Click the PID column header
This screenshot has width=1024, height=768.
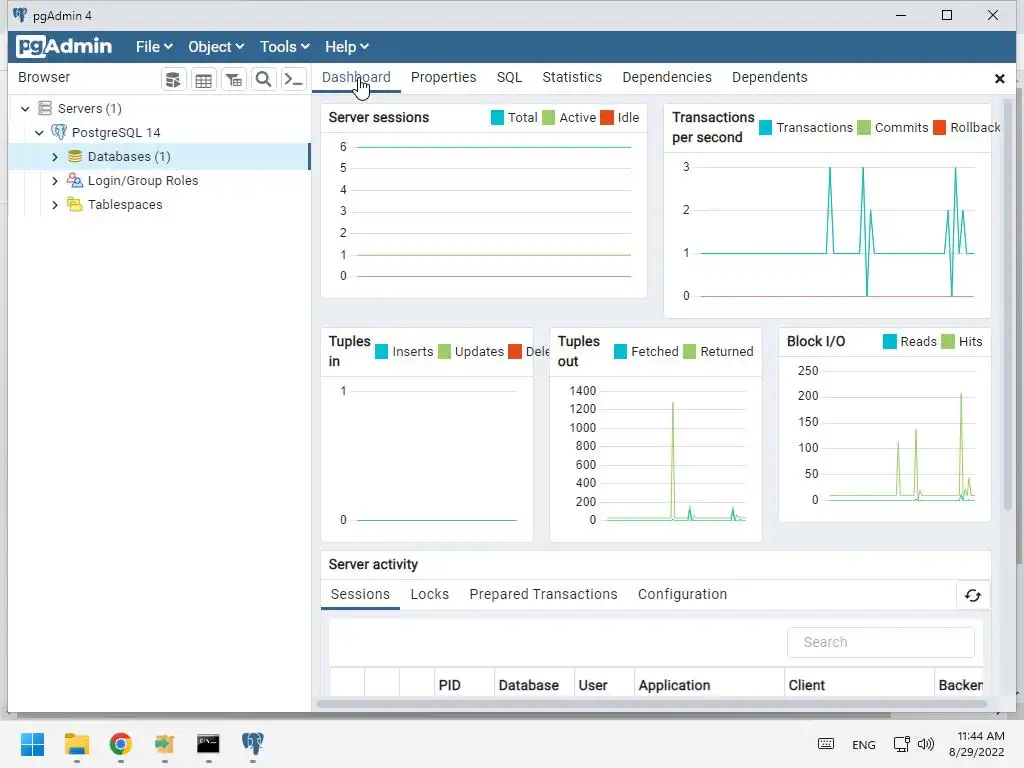coord(464,685)
